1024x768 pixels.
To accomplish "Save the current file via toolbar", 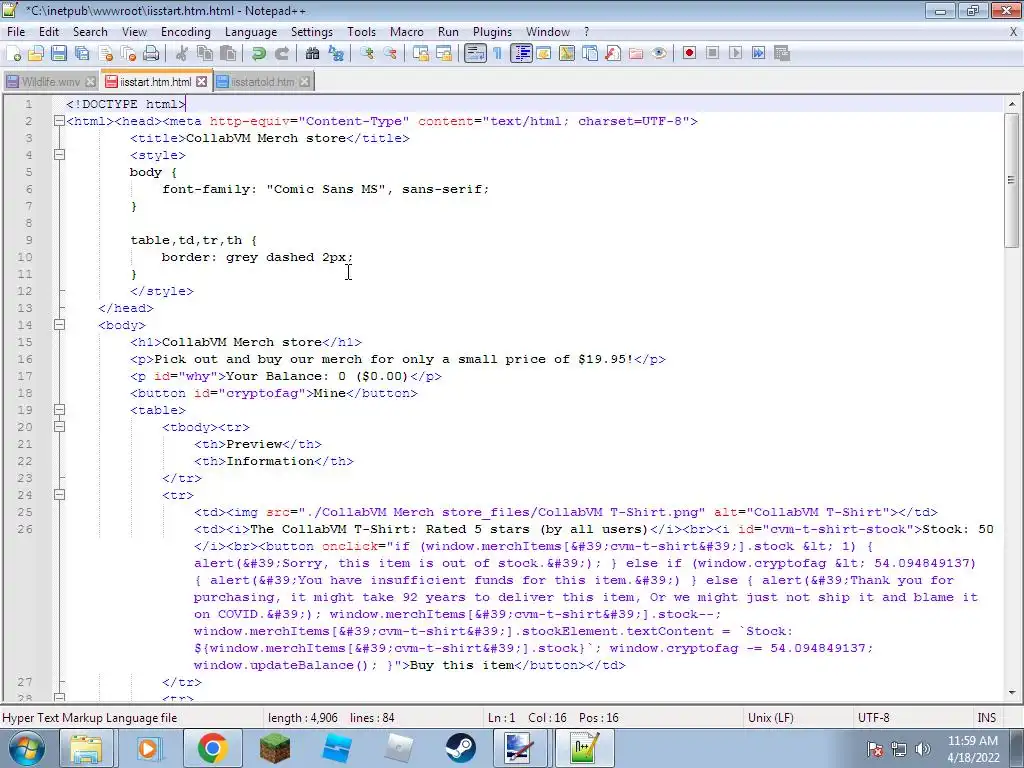I will point(59,54).
